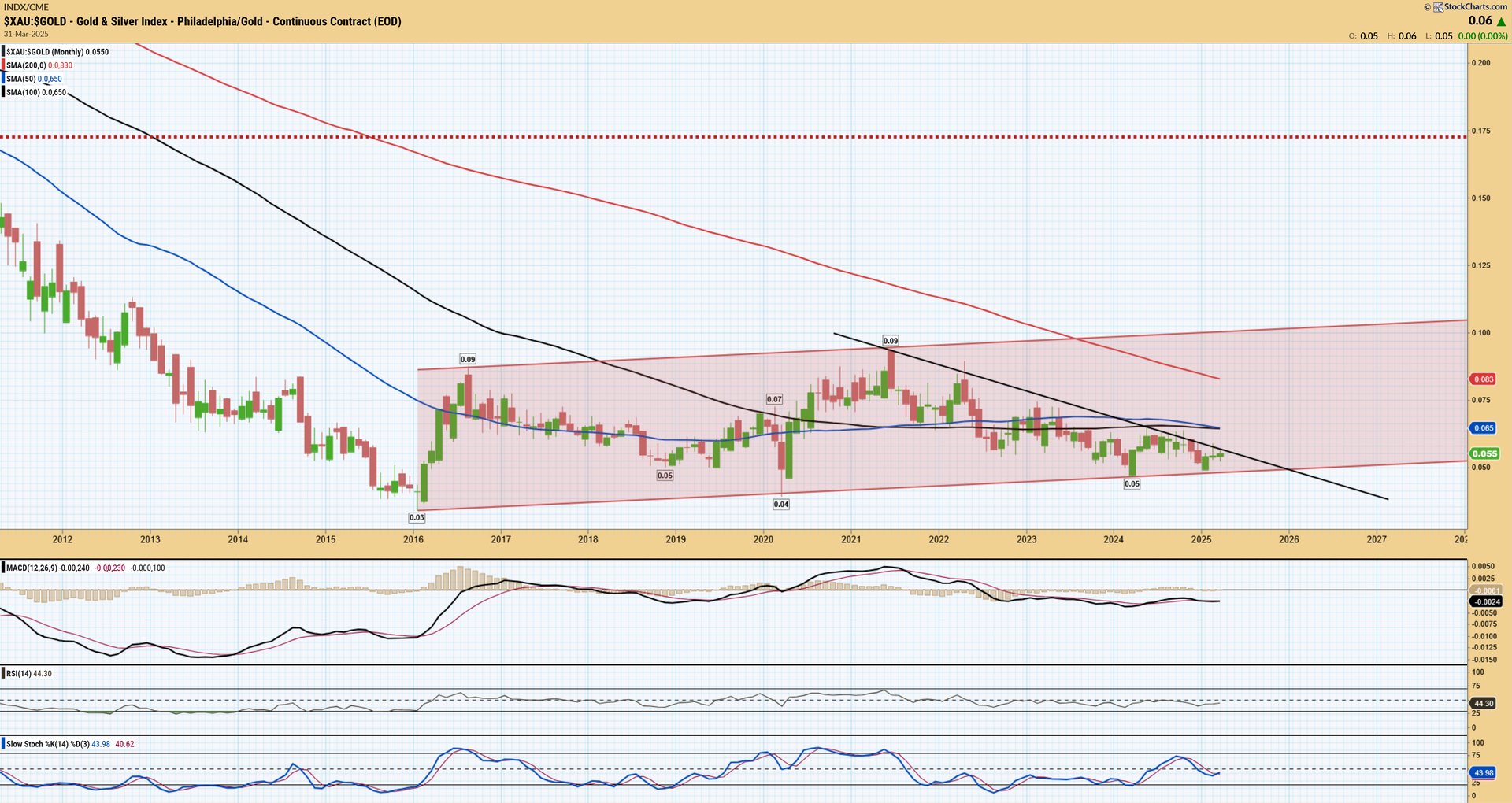This screenshot has height=803, width=1512.
Task: Select the RSI(14) panel label
Action: pos(19,674)
